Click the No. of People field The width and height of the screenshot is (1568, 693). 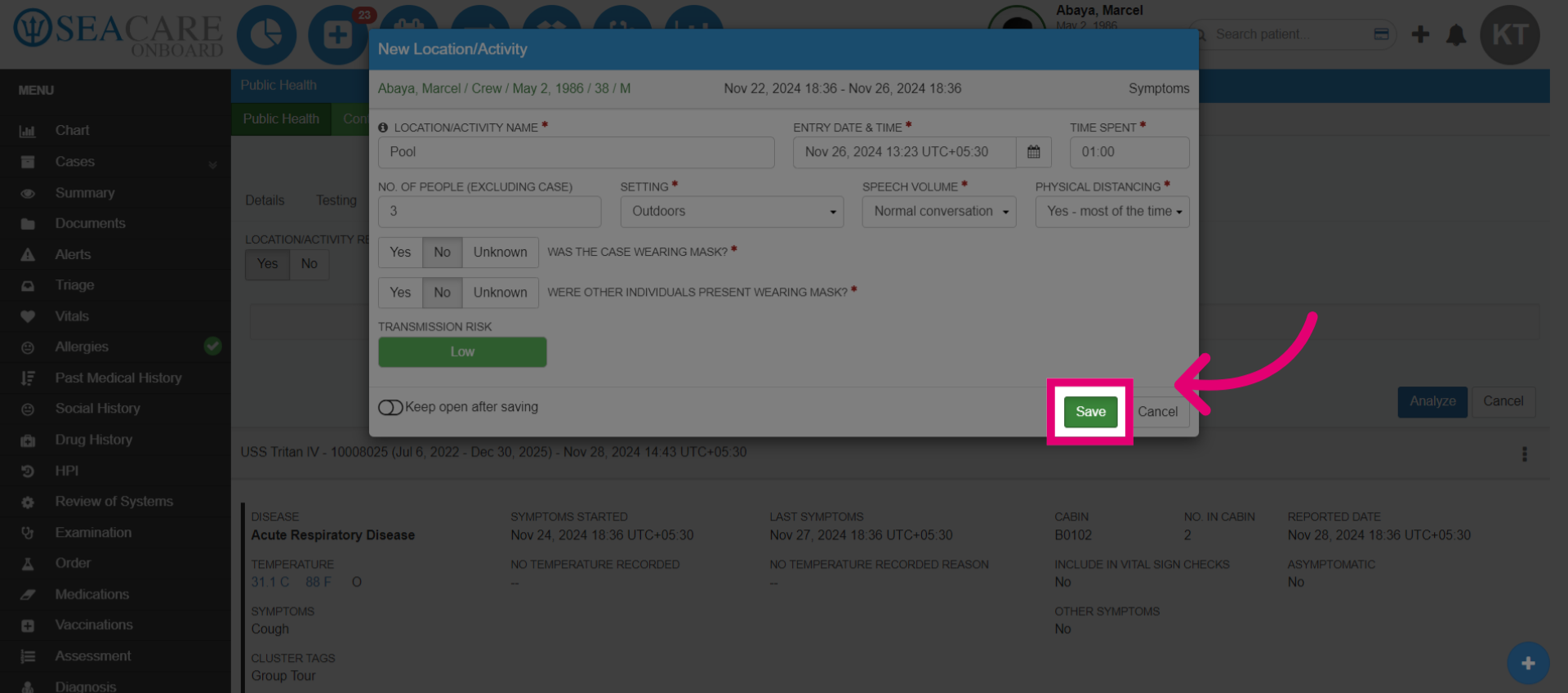click(x=489, y=212)
